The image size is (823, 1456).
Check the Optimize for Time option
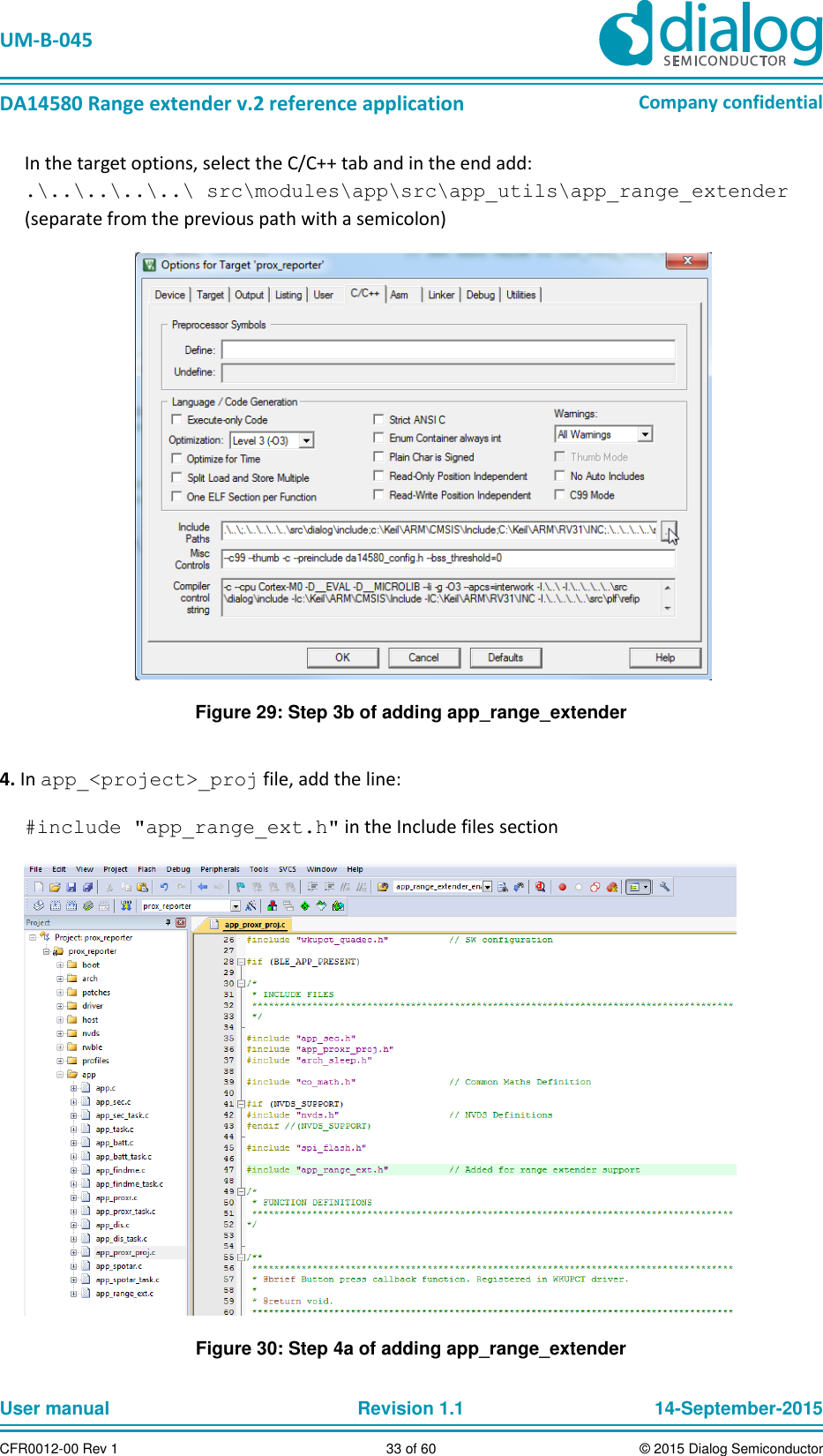(176, 459)
